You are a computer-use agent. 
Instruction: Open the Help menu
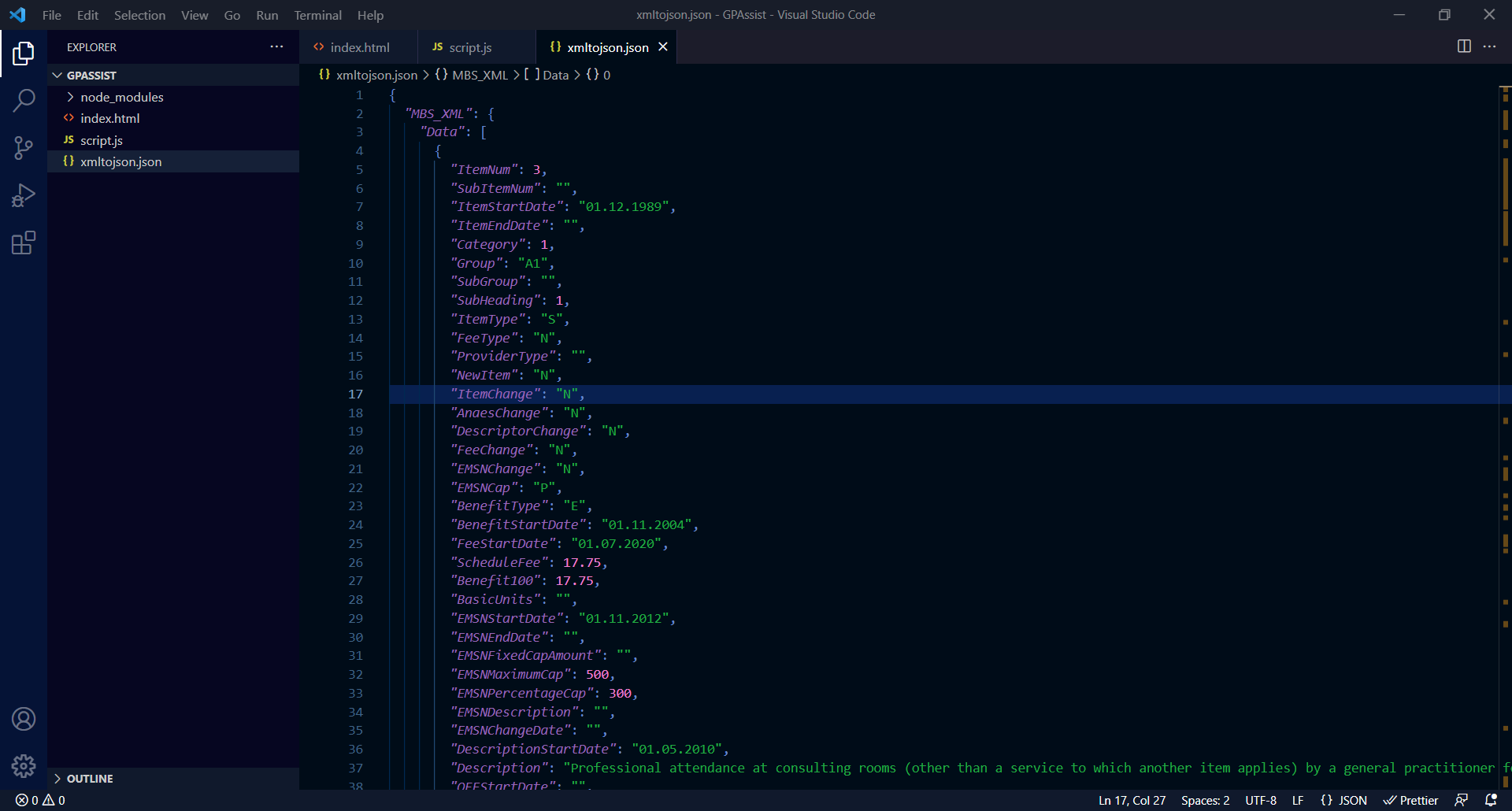[370, 15]
